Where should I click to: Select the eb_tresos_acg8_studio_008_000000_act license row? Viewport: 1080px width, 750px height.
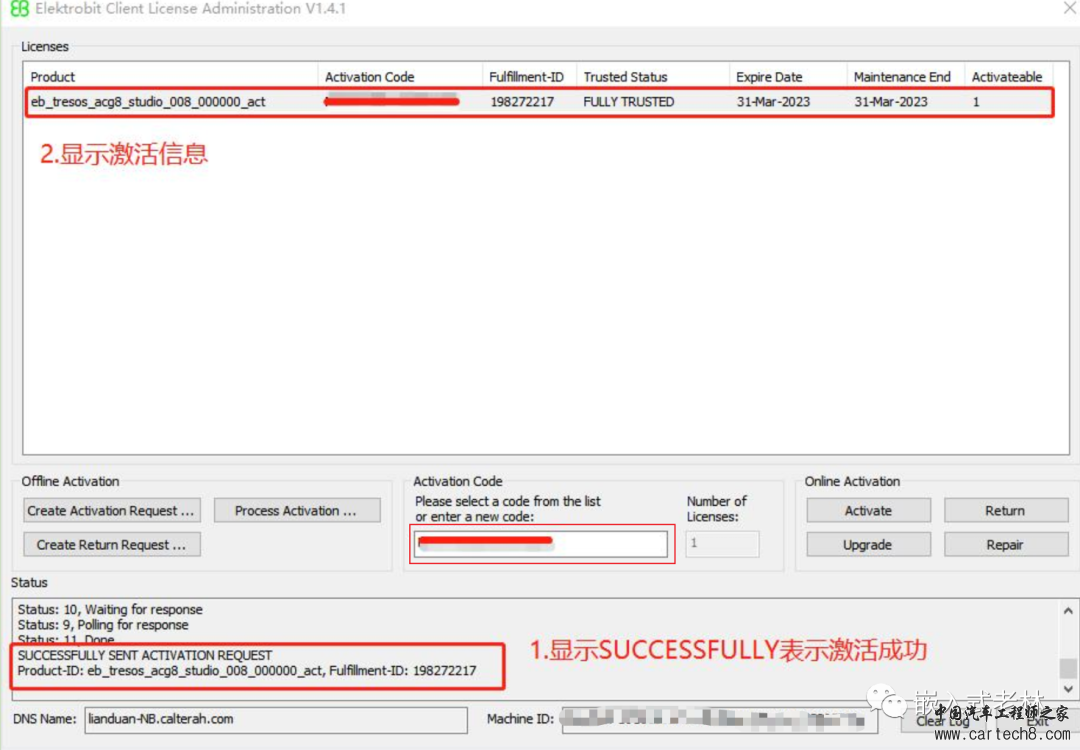tap(539, 102)
